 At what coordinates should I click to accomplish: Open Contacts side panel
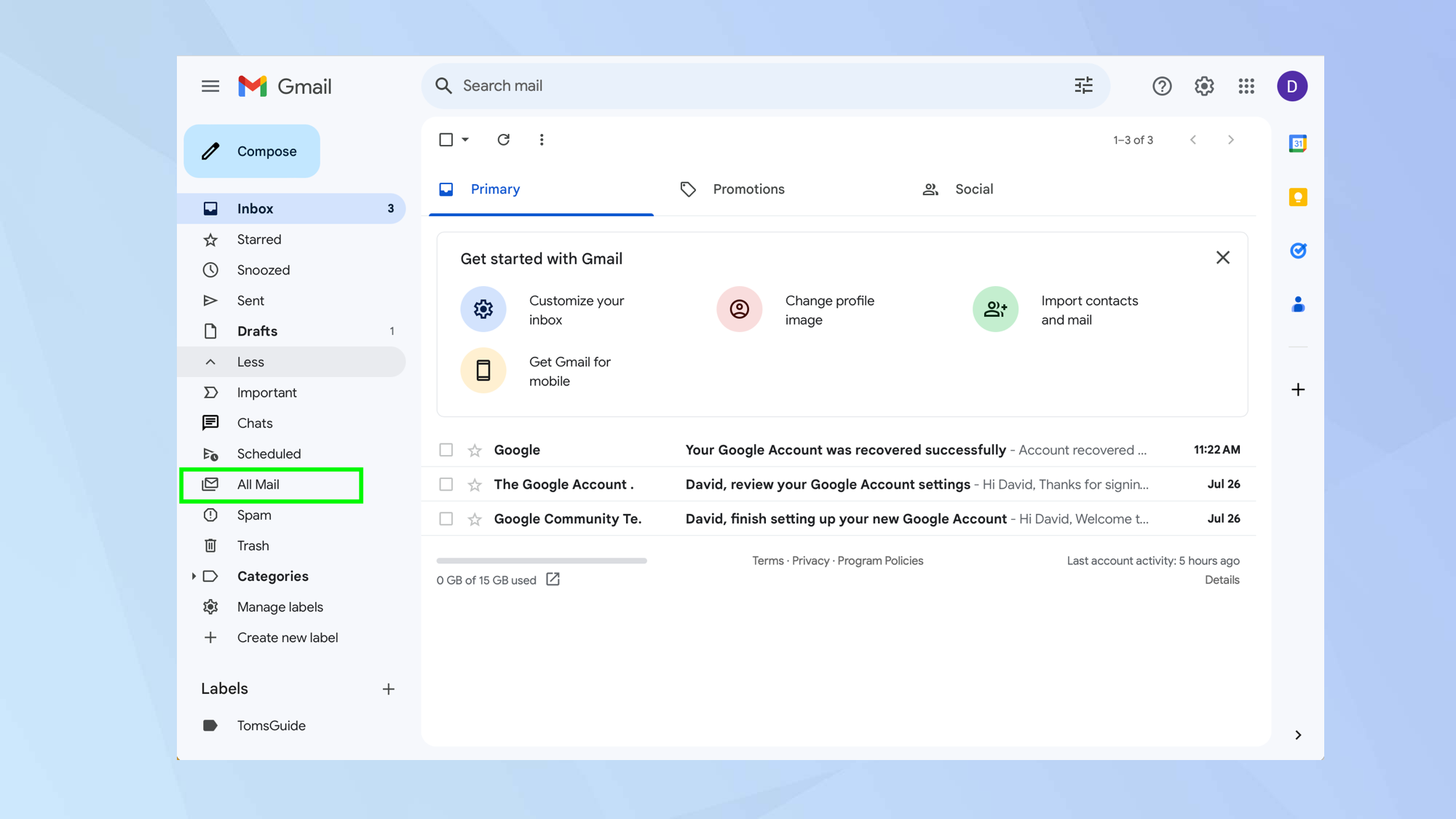point(1298,304)
